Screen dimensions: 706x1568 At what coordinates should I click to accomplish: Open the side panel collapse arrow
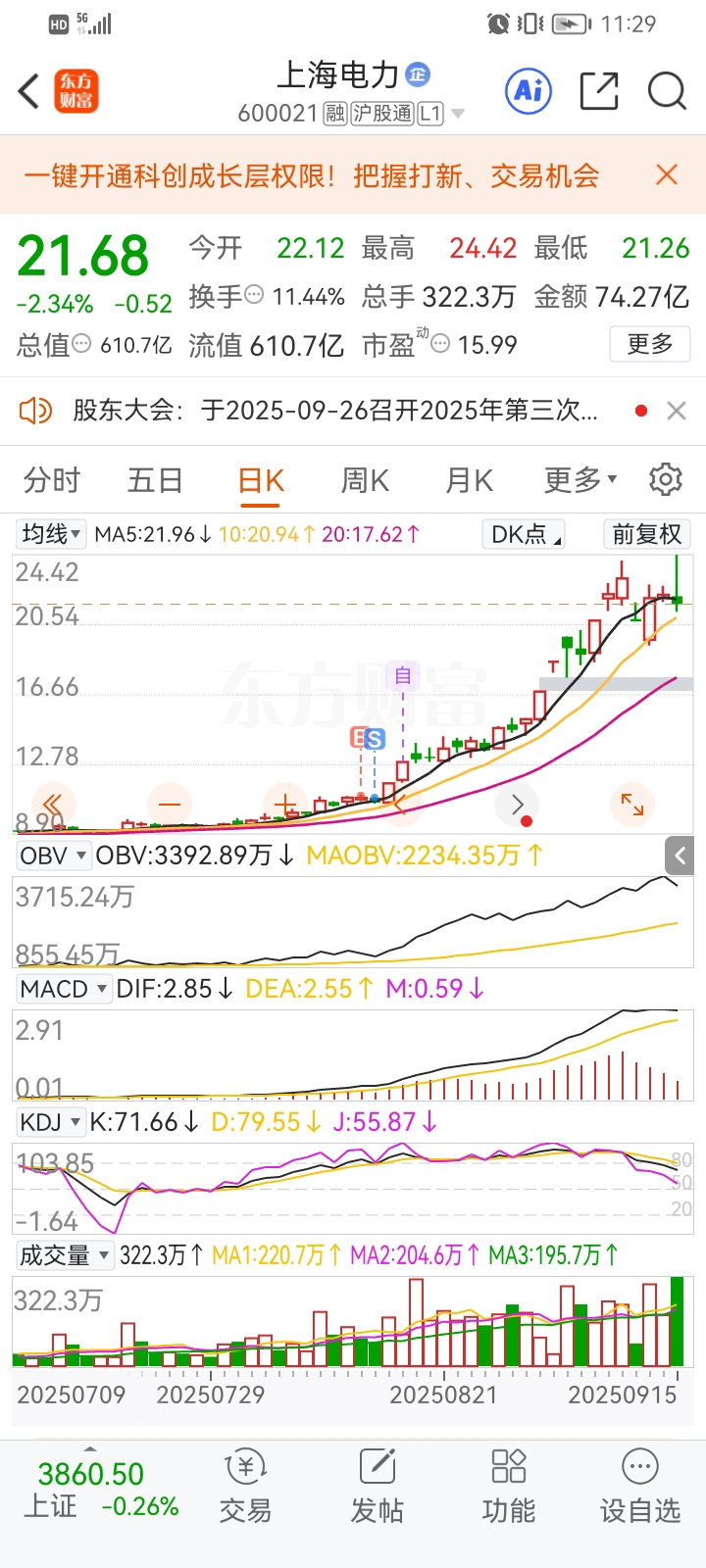click(680, 856)
